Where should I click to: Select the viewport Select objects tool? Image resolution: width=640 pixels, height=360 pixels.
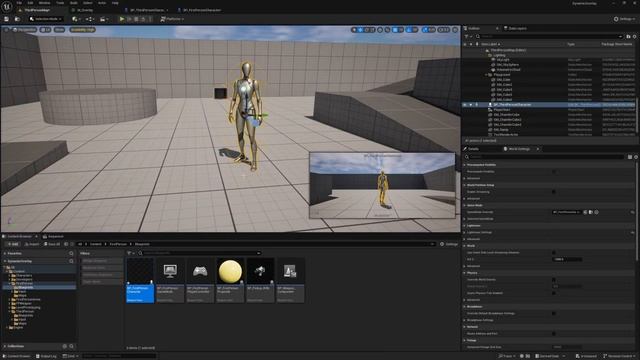354,30
